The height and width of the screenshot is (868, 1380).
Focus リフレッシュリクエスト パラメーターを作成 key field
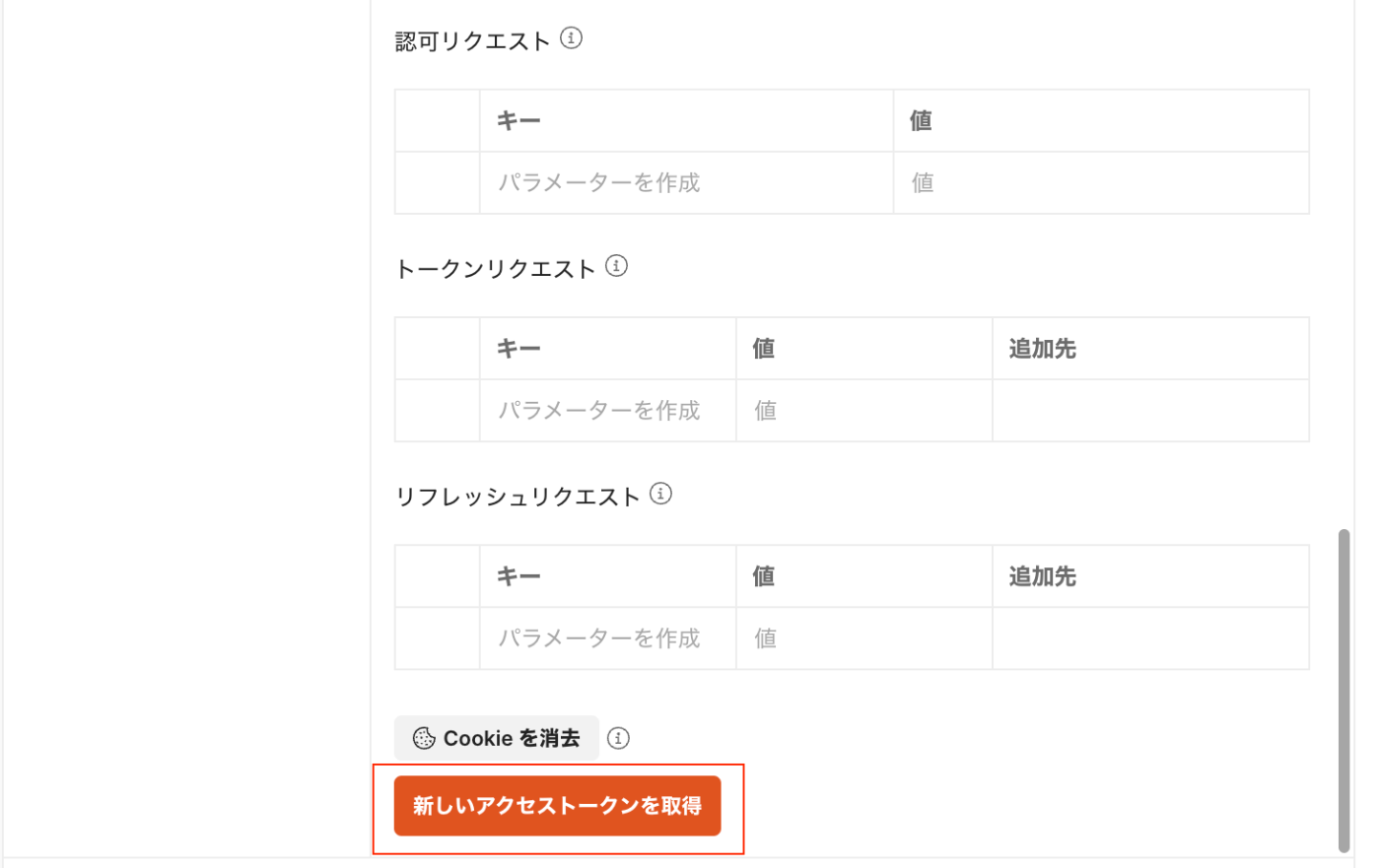(607, 637)
